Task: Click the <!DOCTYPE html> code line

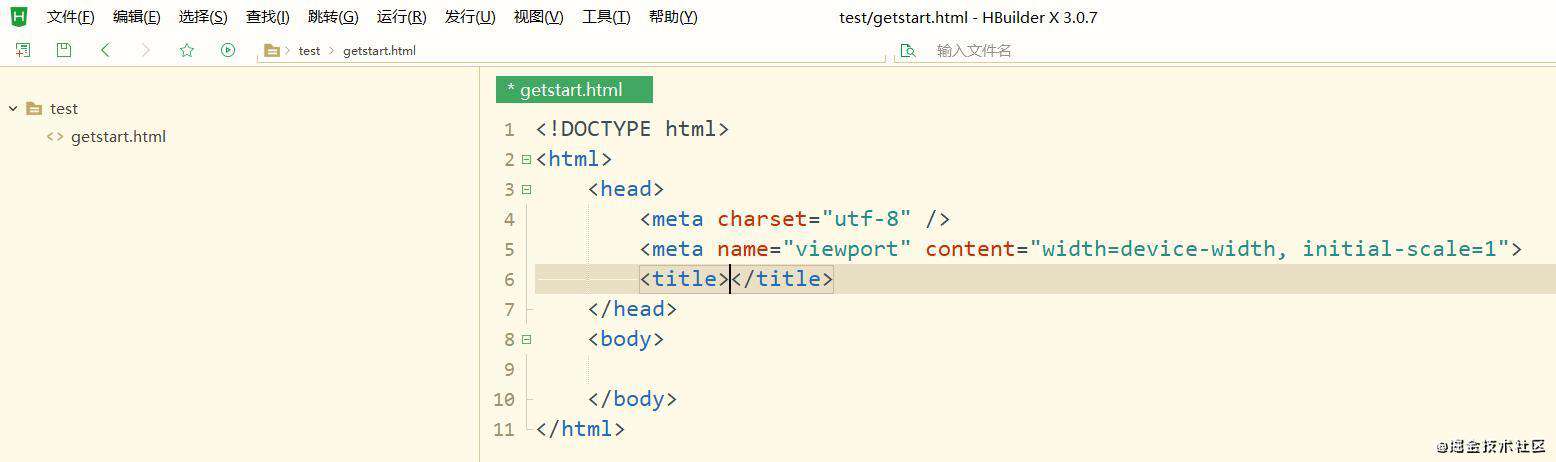Action: coord(632,129)
